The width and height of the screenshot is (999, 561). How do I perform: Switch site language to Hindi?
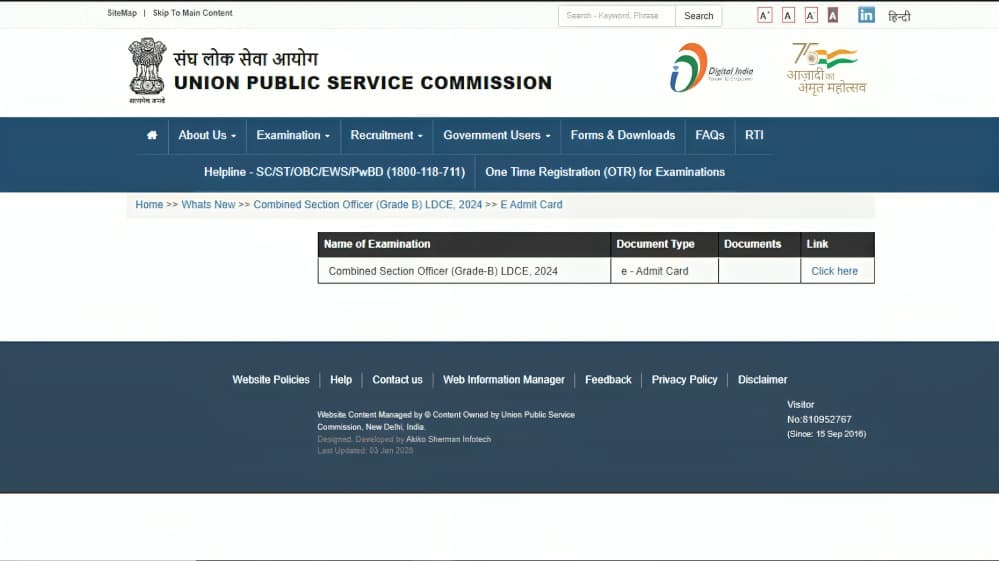[899, 17]
